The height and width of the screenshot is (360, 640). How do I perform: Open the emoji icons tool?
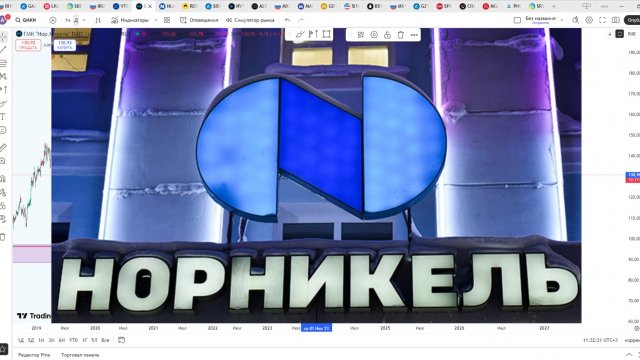(x=3, y=130)
